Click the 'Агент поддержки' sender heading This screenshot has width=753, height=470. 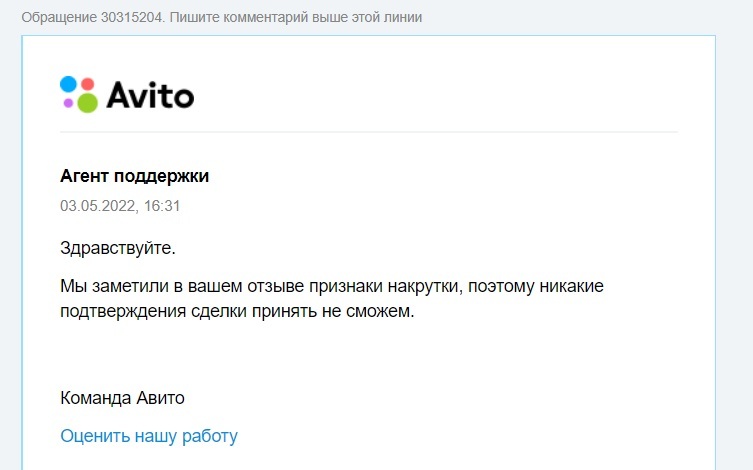[x=134, y=176]
